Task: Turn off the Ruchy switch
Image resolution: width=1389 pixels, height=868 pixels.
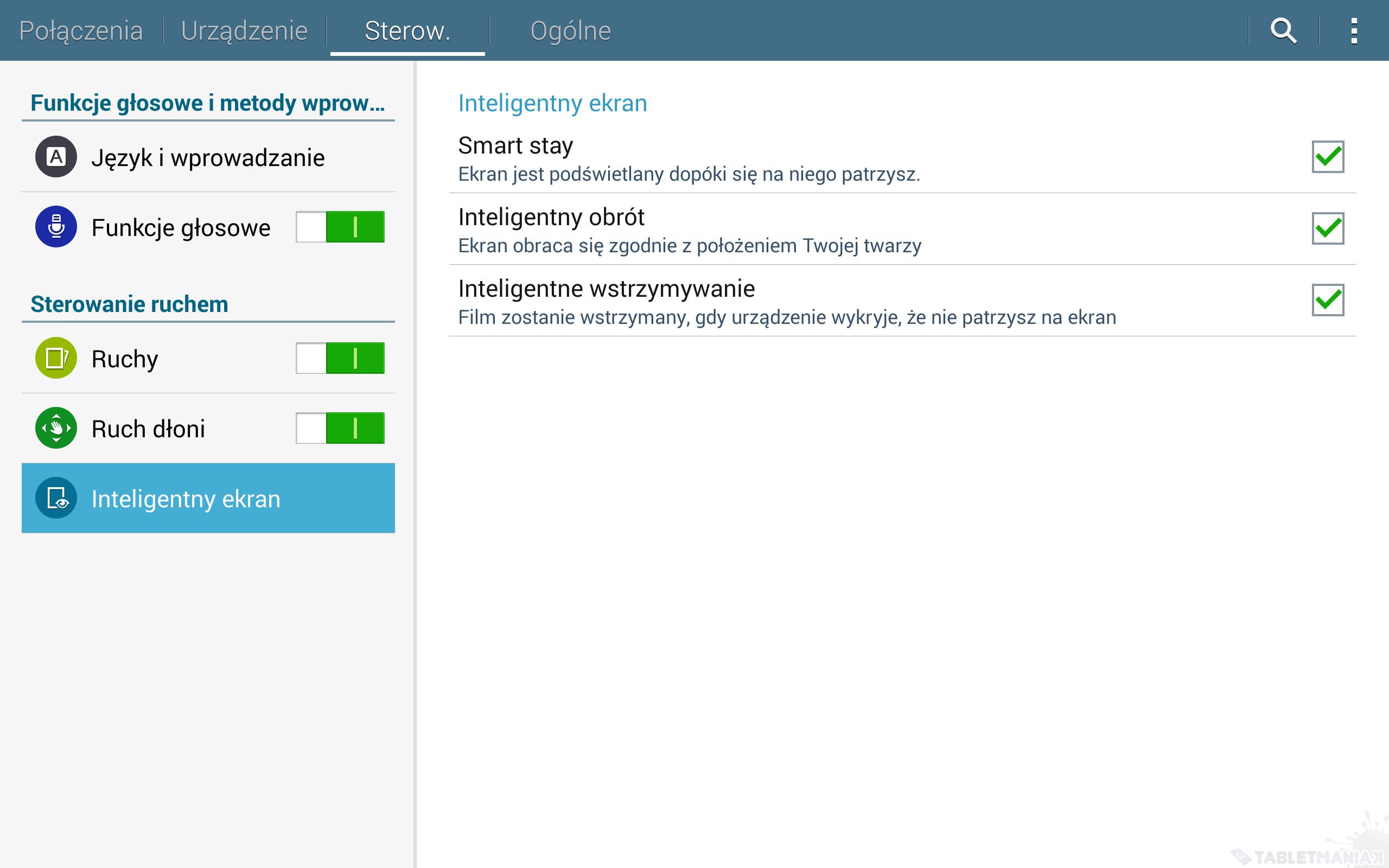Action: click(x=340, y=358)
